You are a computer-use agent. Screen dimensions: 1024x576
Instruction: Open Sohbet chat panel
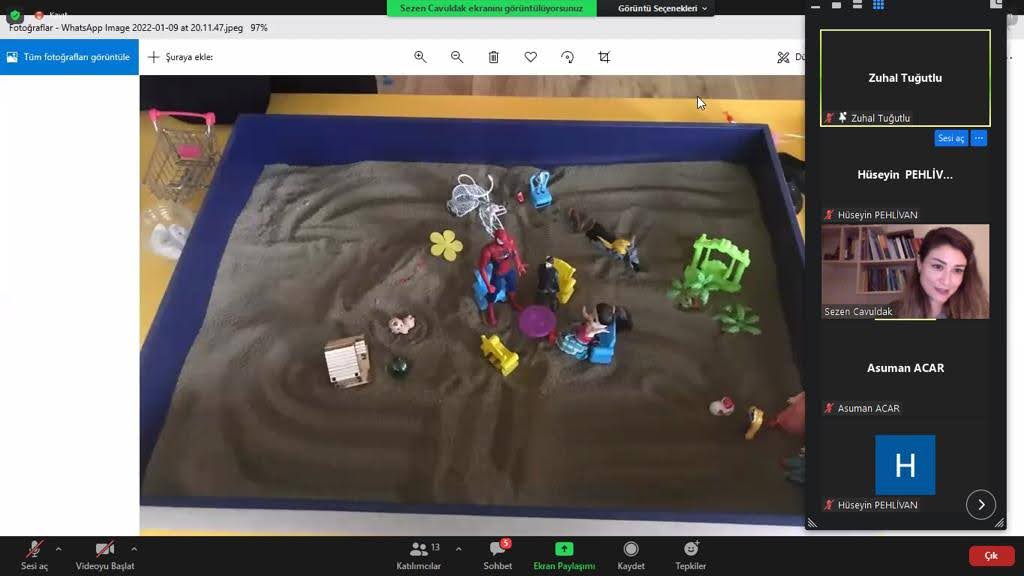497,555
